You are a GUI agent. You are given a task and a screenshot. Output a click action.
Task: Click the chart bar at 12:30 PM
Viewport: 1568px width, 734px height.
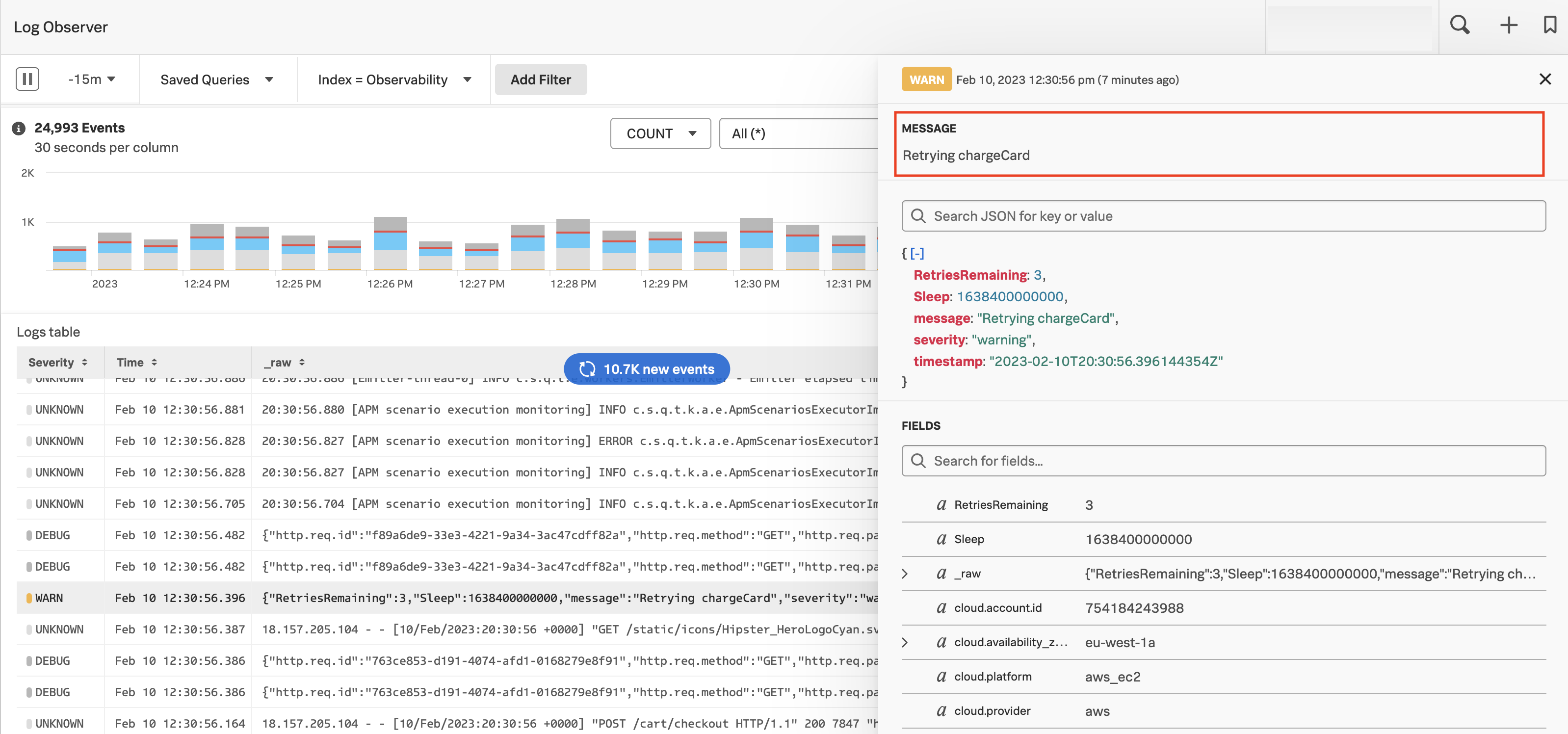(x=757, y=243)
